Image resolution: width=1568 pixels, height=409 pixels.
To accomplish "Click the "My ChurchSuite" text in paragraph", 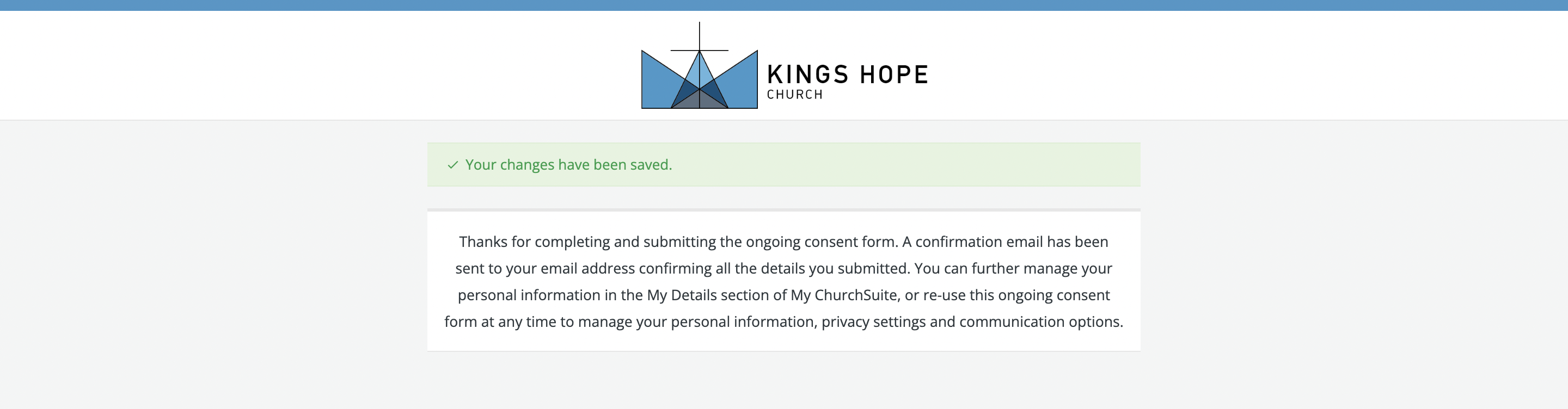I will tap(844, 295).
